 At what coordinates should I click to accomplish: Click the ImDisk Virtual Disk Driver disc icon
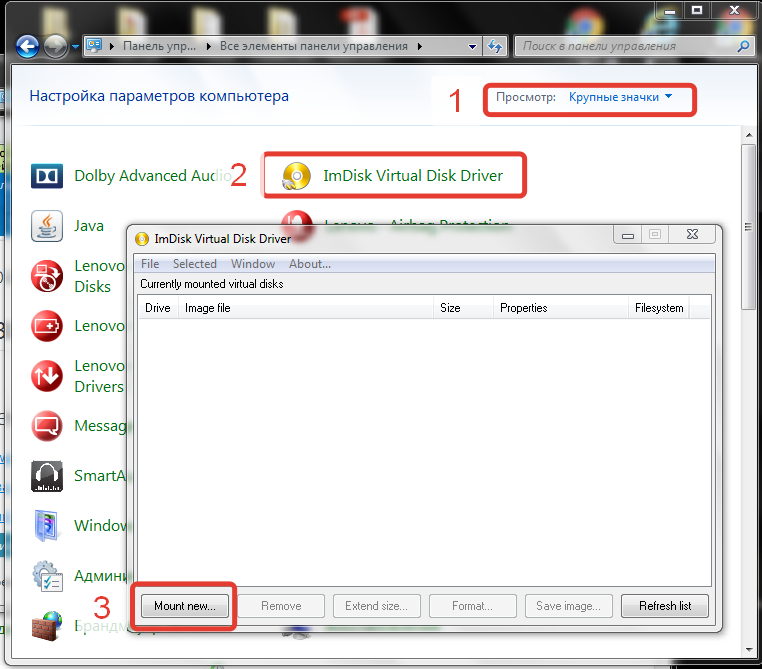297,176
